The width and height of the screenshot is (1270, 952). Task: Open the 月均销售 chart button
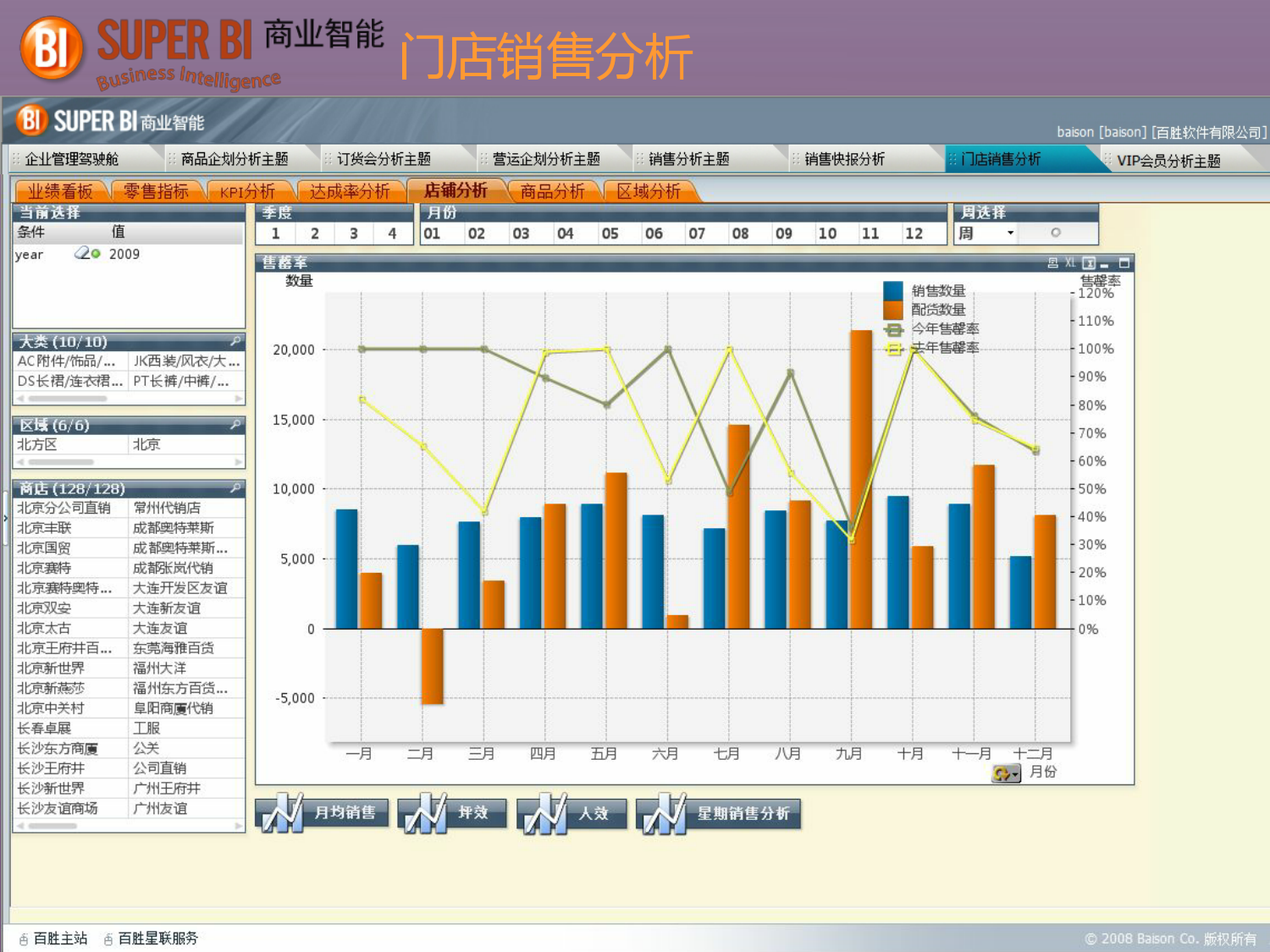(322, 813)
